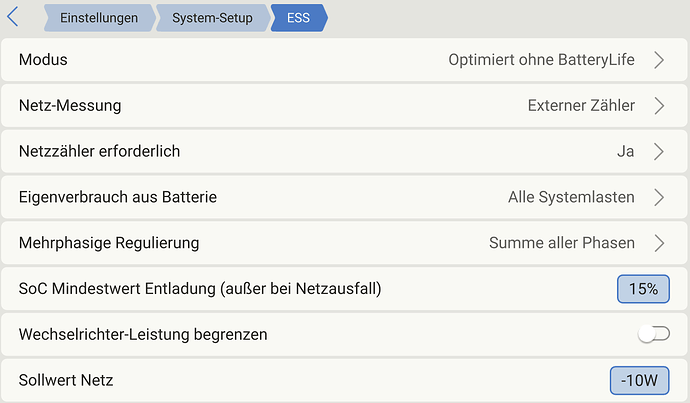Expand the Modus chevron arrow
Image resolution: width=690 pixels, height=403 pixels.
659,60
